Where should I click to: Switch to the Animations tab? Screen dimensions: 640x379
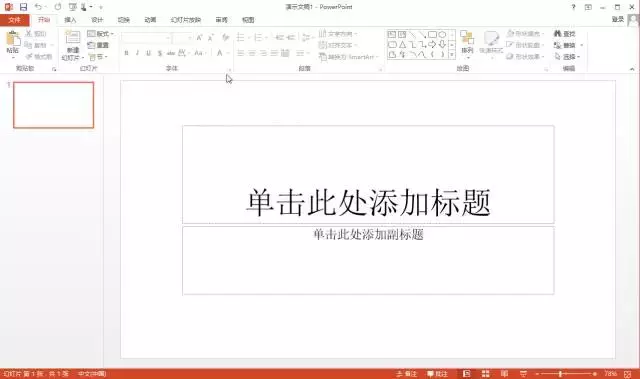(150, 20)
